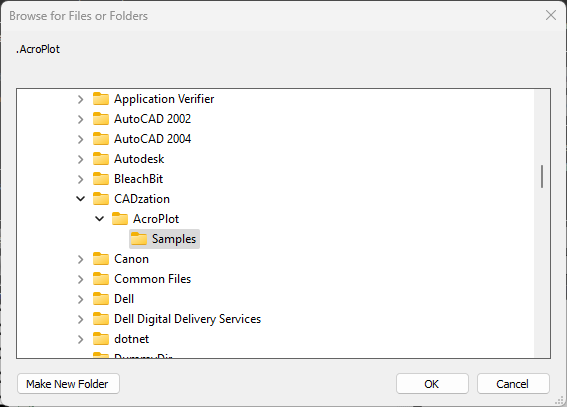Expand Dell Digital Delivery Services node
The image size is (567, 407).
(x=81, y=319)
